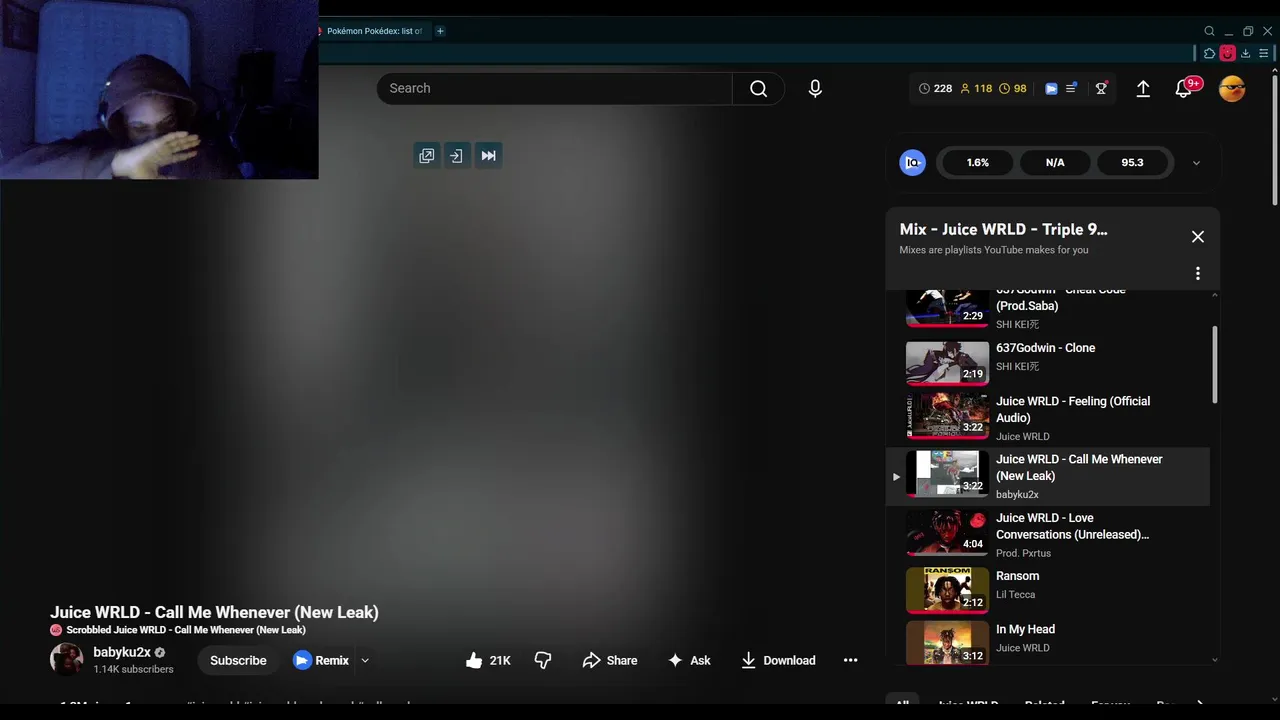The image size is (1280, 720).
Task: Open babyku2x channel name link
Action: click(122, 652)
